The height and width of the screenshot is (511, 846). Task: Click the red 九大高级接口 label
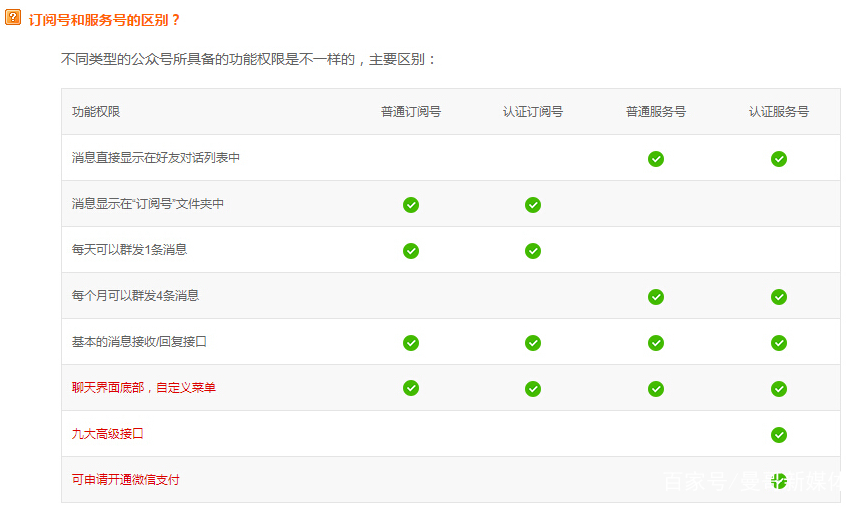pos(107,433)
